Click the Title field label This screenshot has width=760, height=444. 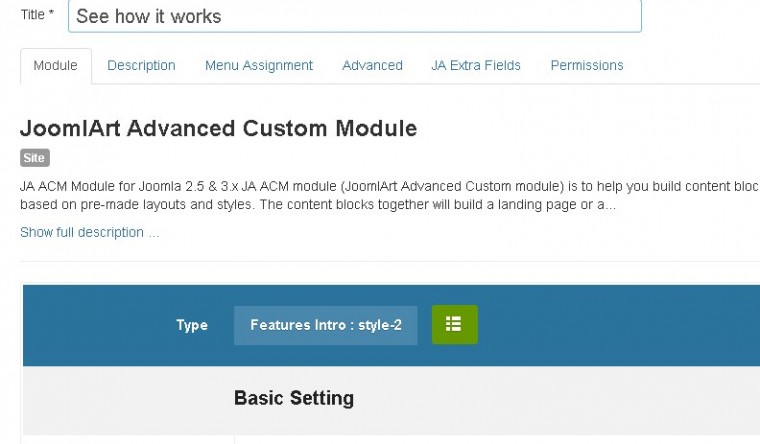pos(32,16)
